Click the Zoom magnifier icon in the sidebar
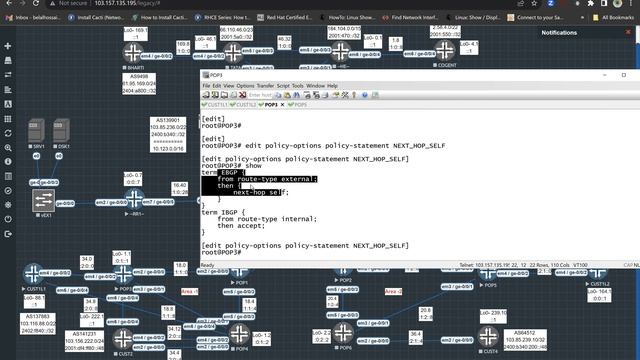 (x=8, y=148)
